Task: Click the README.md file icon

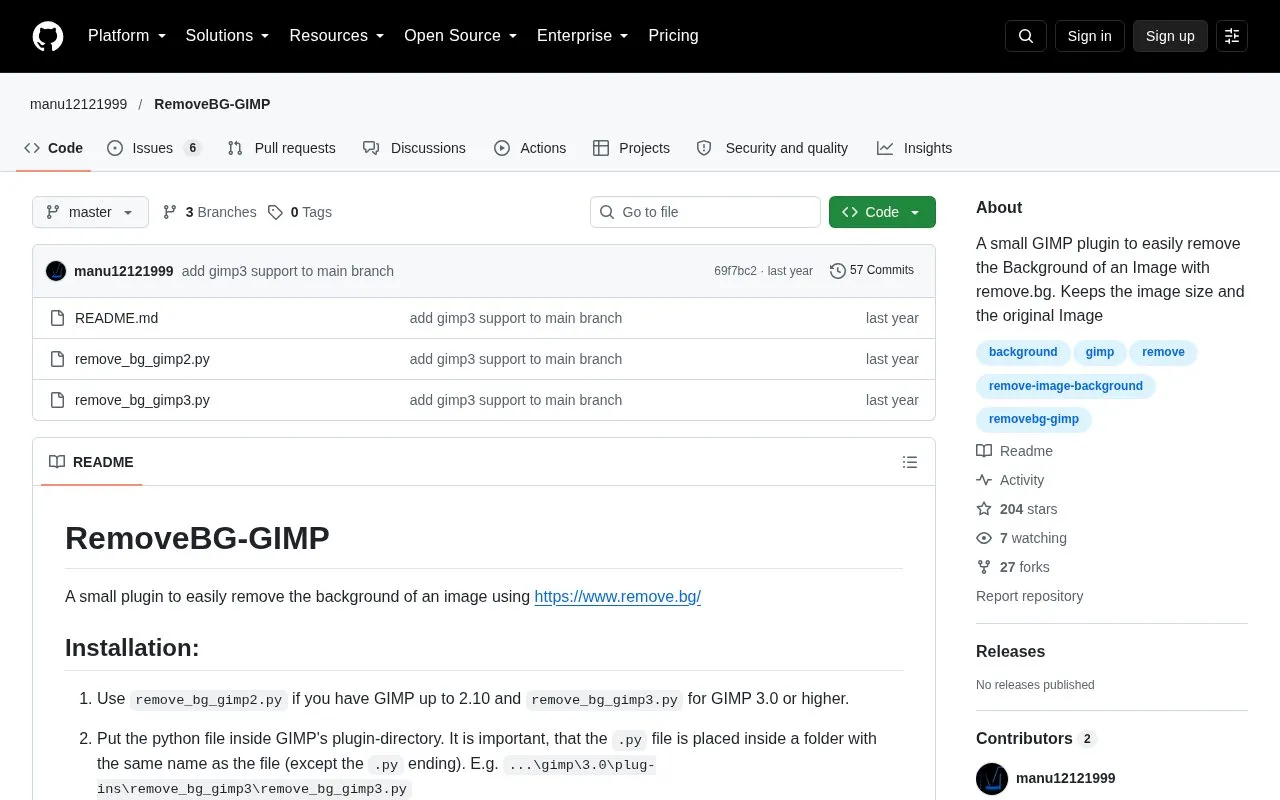Action: (57, 318)
